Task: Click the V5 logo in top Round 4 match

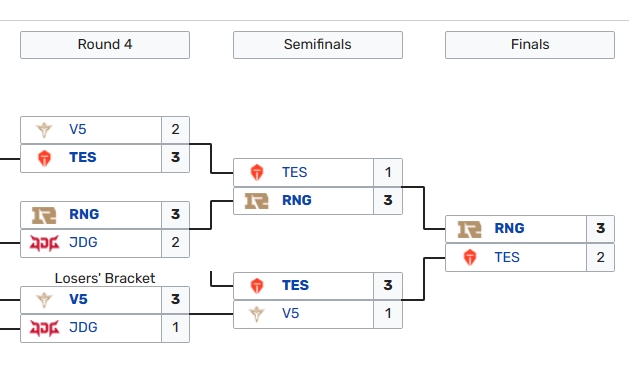Action: [x=44, y=130]
